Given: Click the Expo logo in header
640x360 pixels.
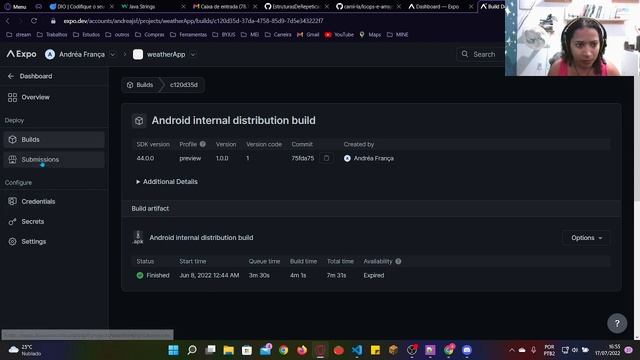Looking at the screenshot, I should (21, 54).
